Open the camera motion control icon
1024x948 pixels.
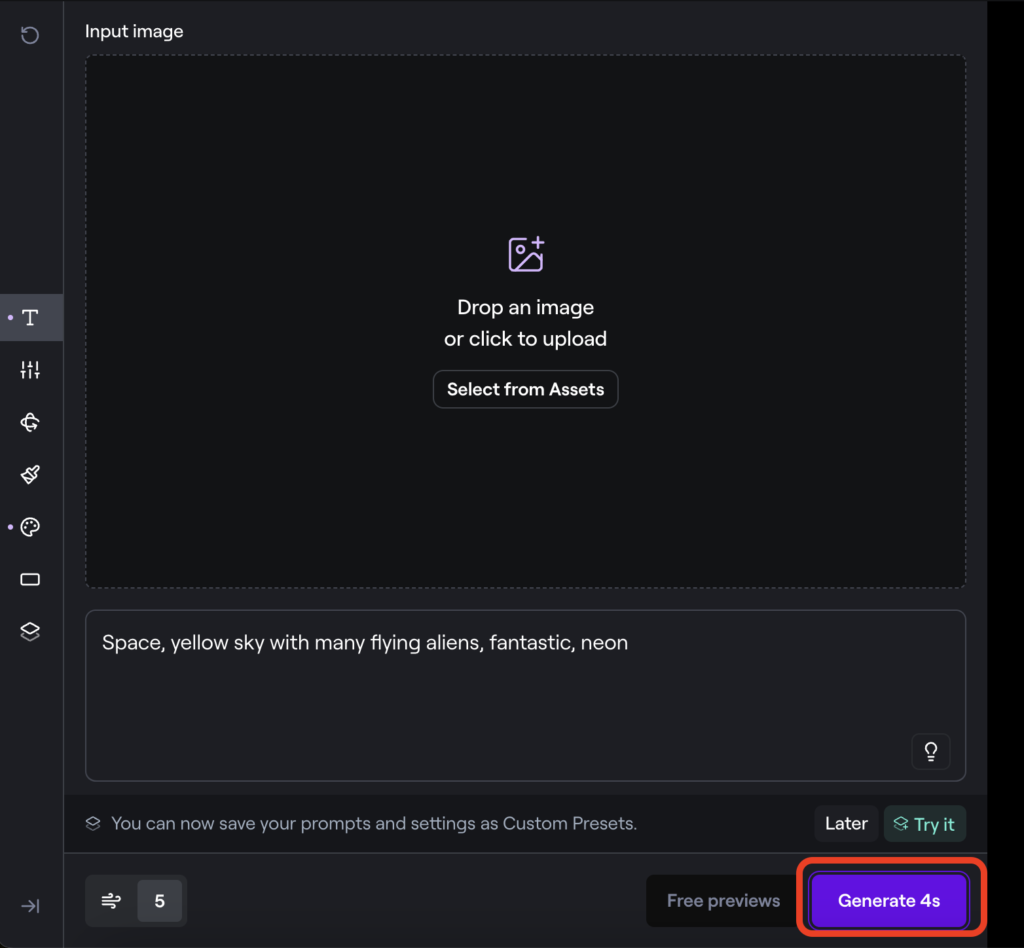point(30,422)
